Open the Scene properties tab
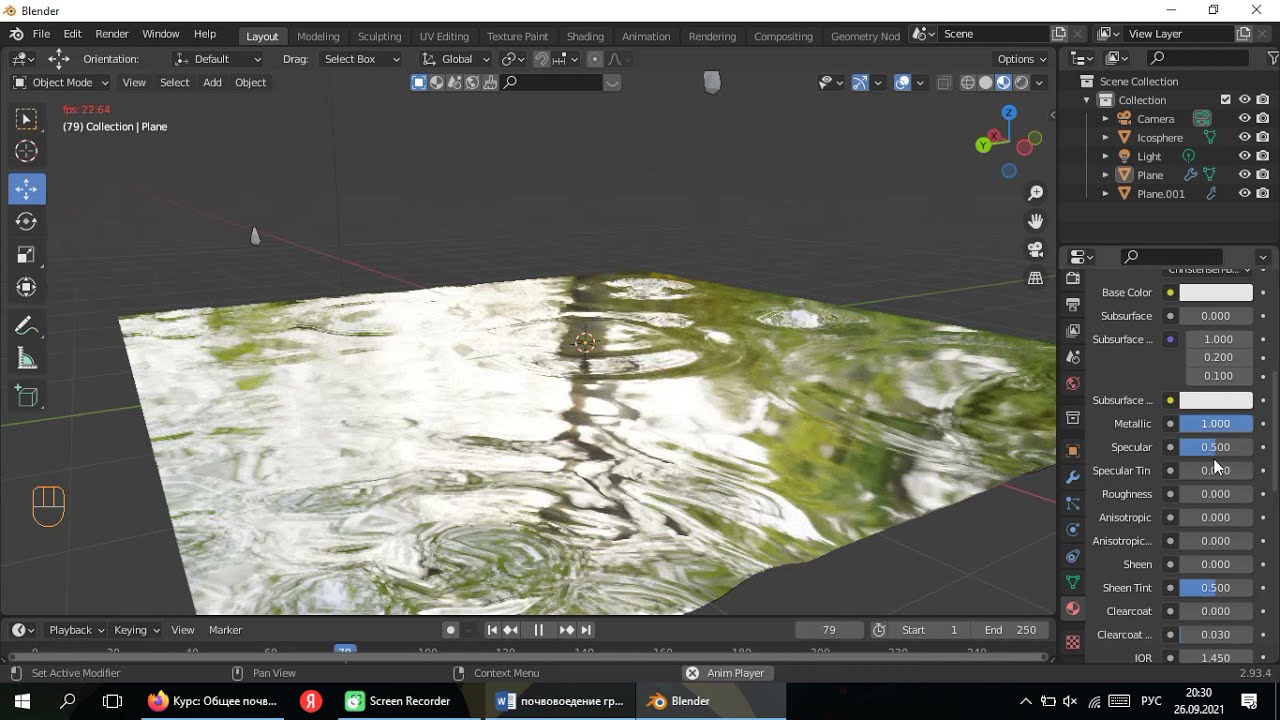 [1073, 357]
